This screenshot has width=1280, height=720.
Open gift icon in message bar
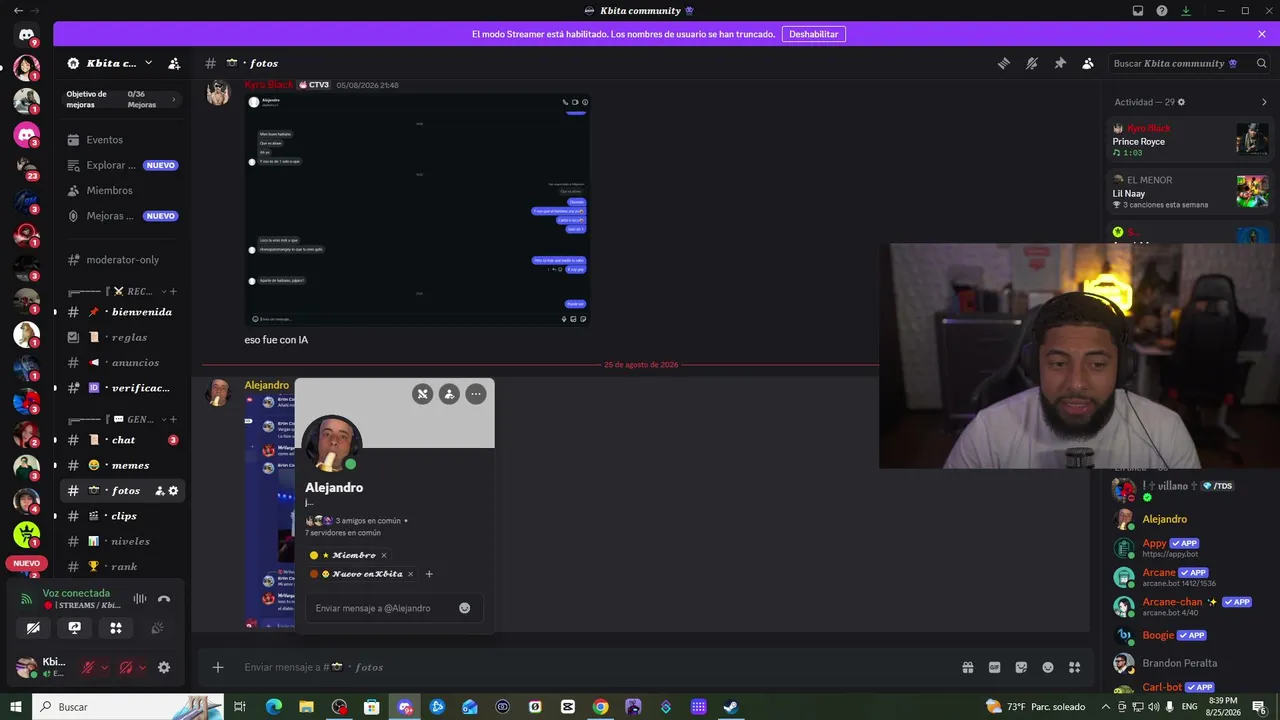[968, 667]
